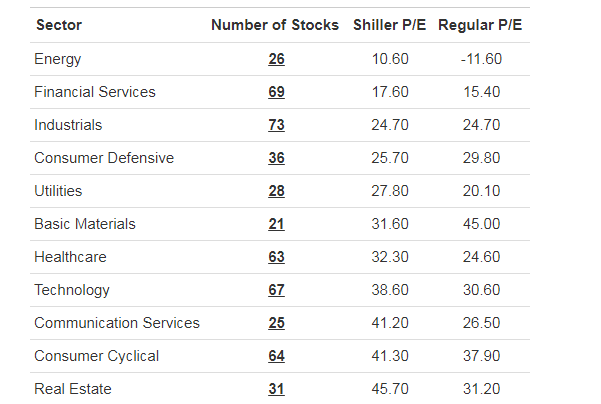Click Energy's Regular P/E value -11.60
Screen dimensions: 601x404
(481, 59)
